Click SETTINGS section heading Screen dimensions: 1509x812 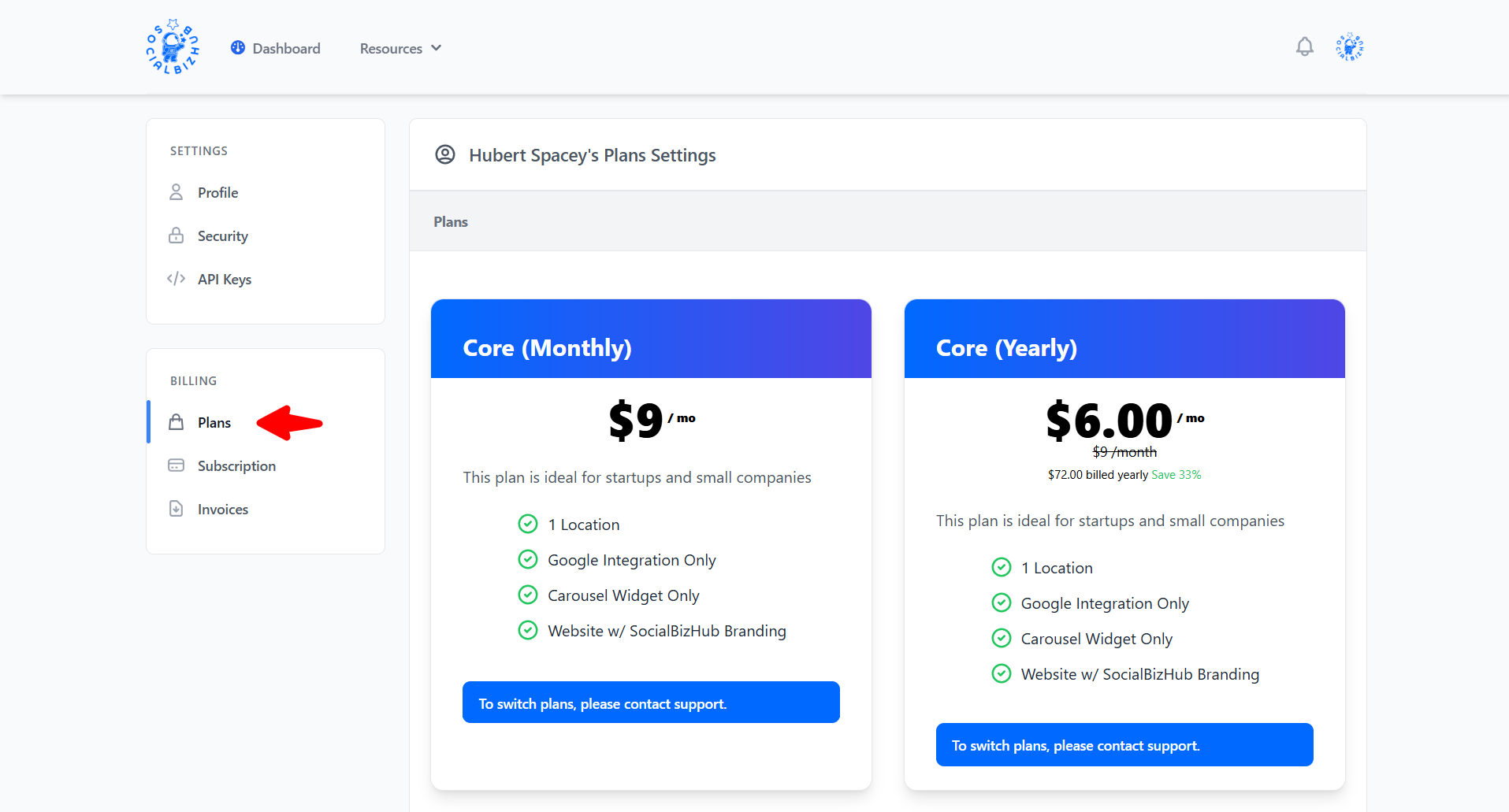[x=199, y=150]
